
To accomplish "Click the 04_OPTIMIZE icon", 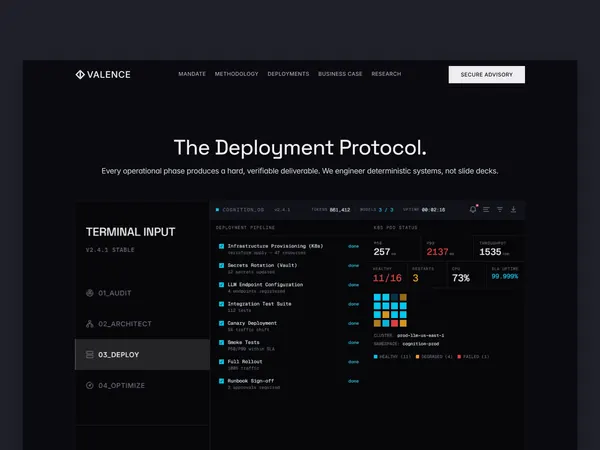I will pos(90,385).
